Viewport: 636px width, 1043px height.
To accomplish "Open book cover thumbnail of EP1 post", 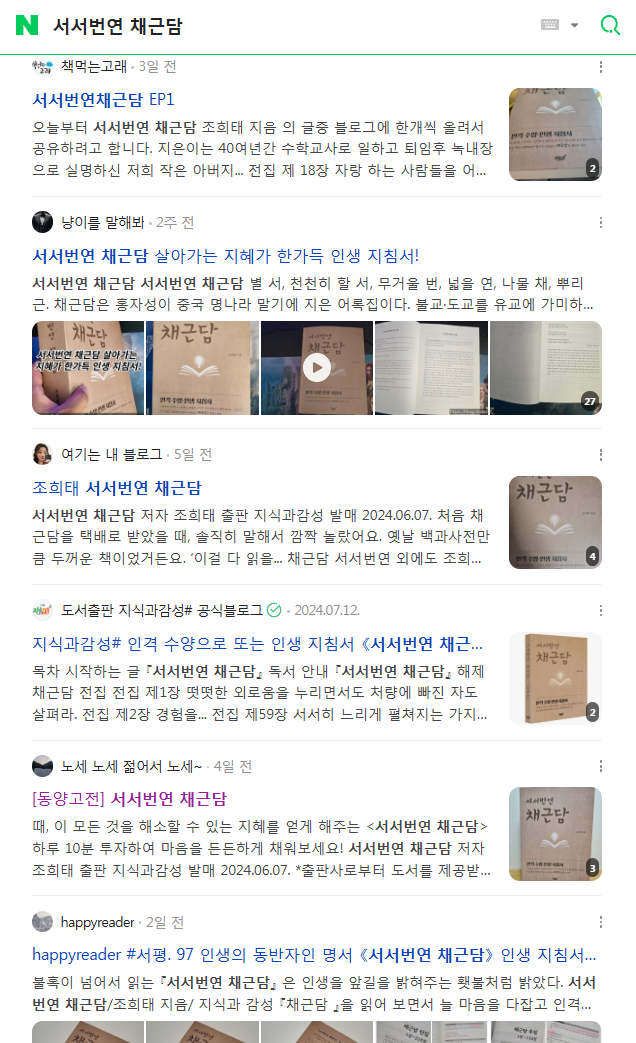I will [x=556, y=134].
